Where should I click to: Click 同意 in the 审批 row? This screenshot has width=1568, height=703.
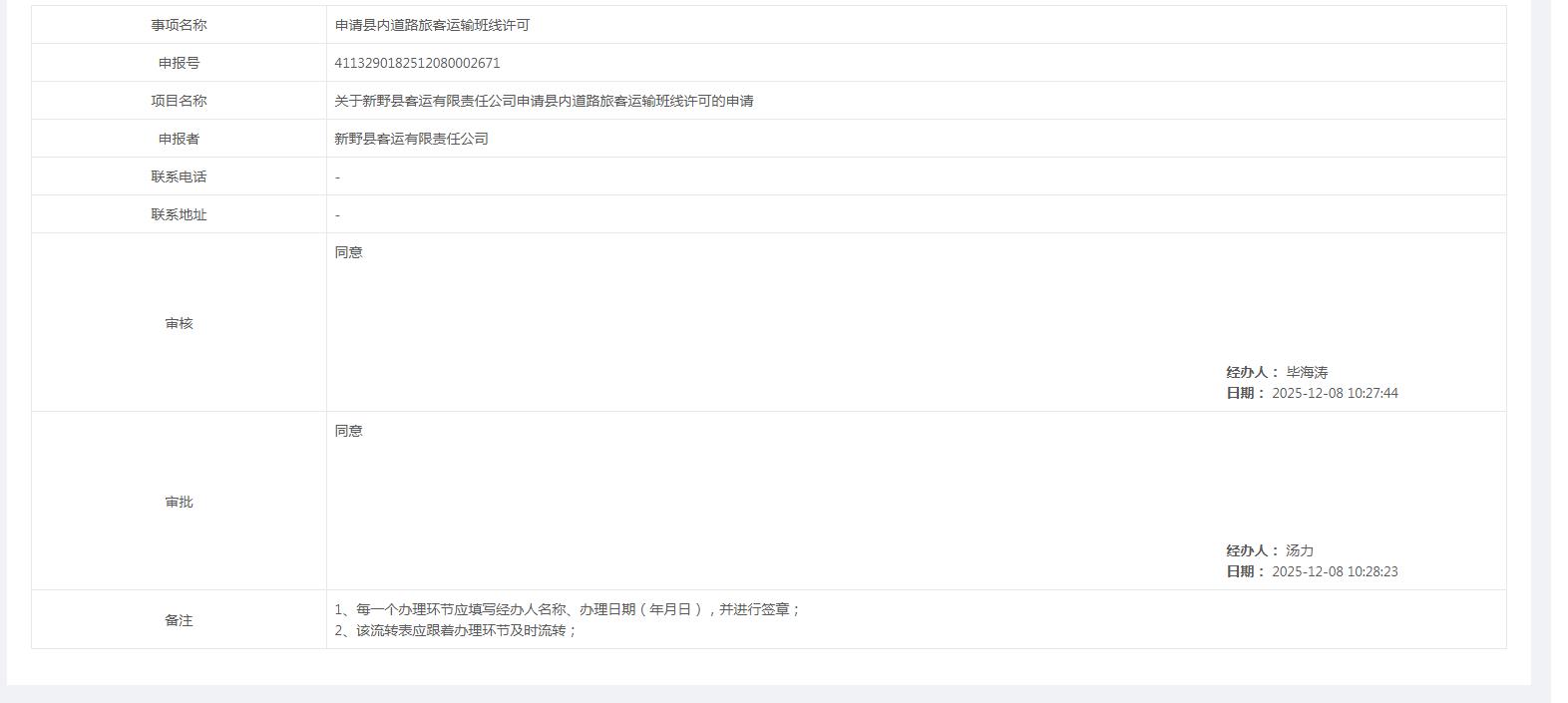pos(348,431)
